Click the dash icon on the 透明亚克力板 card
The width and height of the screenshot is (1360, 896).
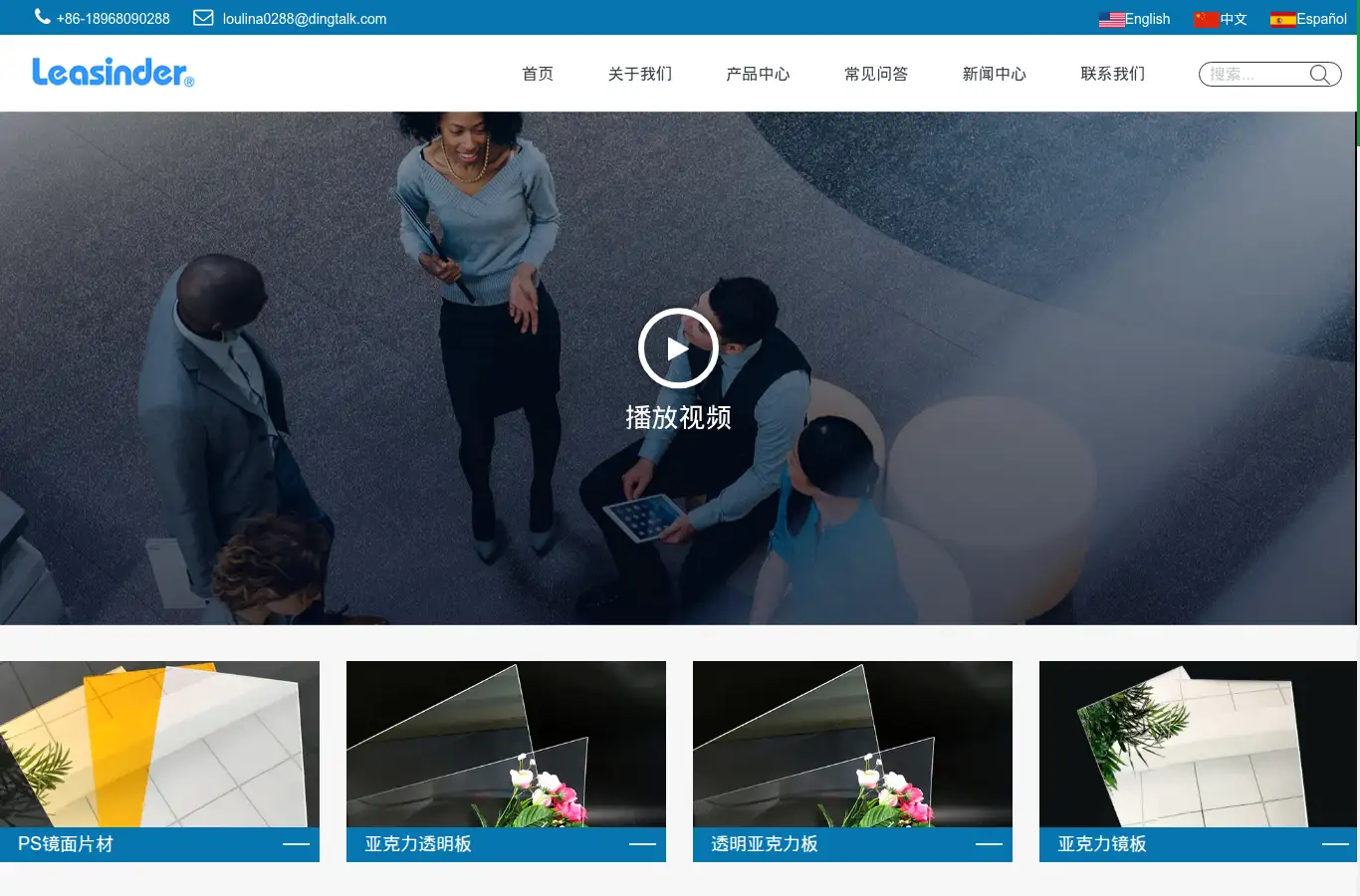(x=989, y=844)
